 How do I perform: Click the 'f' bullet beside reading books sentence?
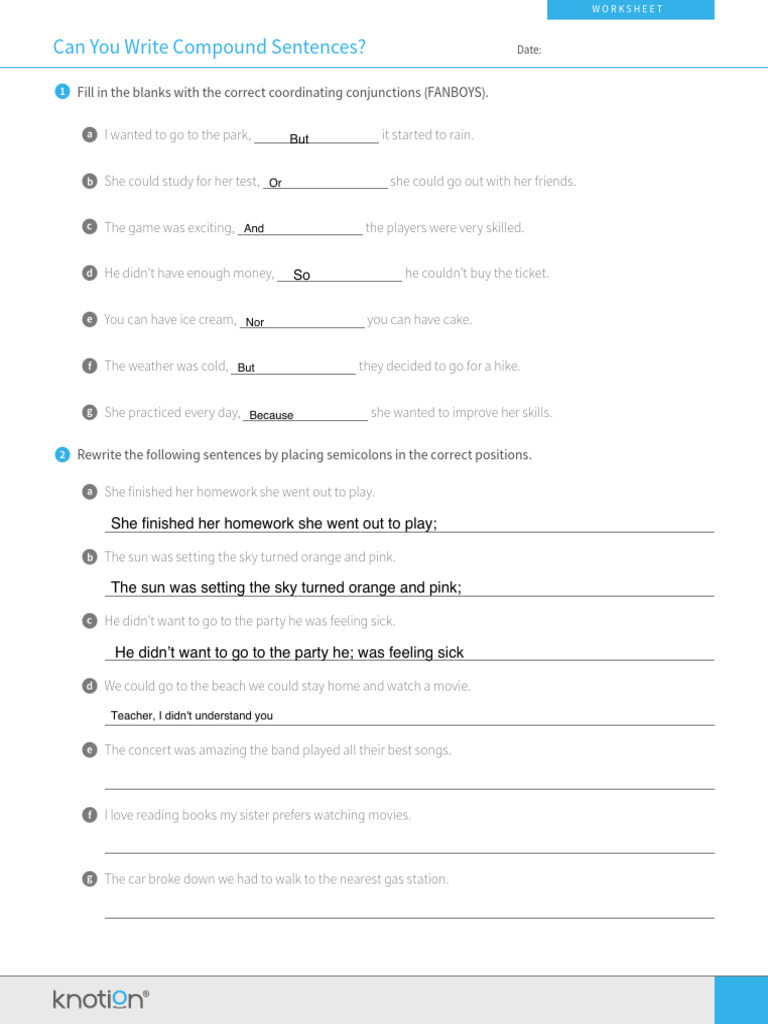click(89, 815)
